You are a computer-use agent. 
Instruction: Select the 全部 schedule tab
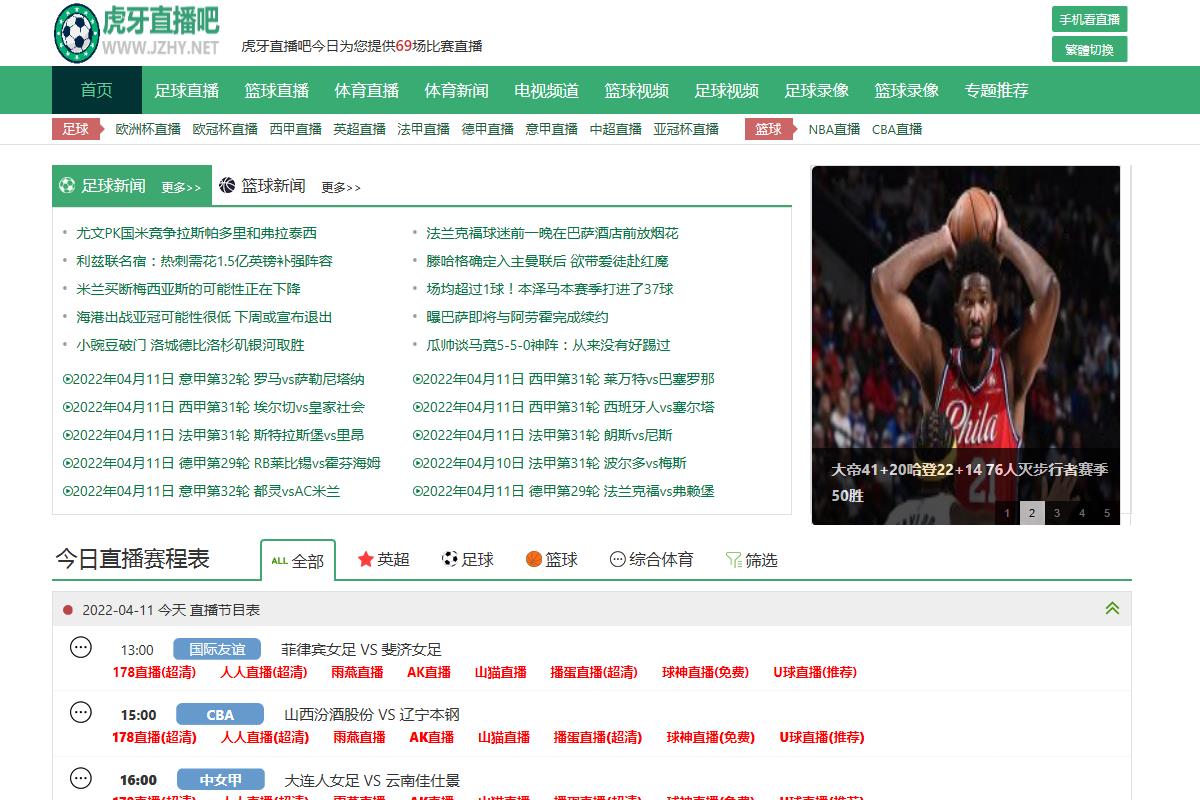coord(298,560)
